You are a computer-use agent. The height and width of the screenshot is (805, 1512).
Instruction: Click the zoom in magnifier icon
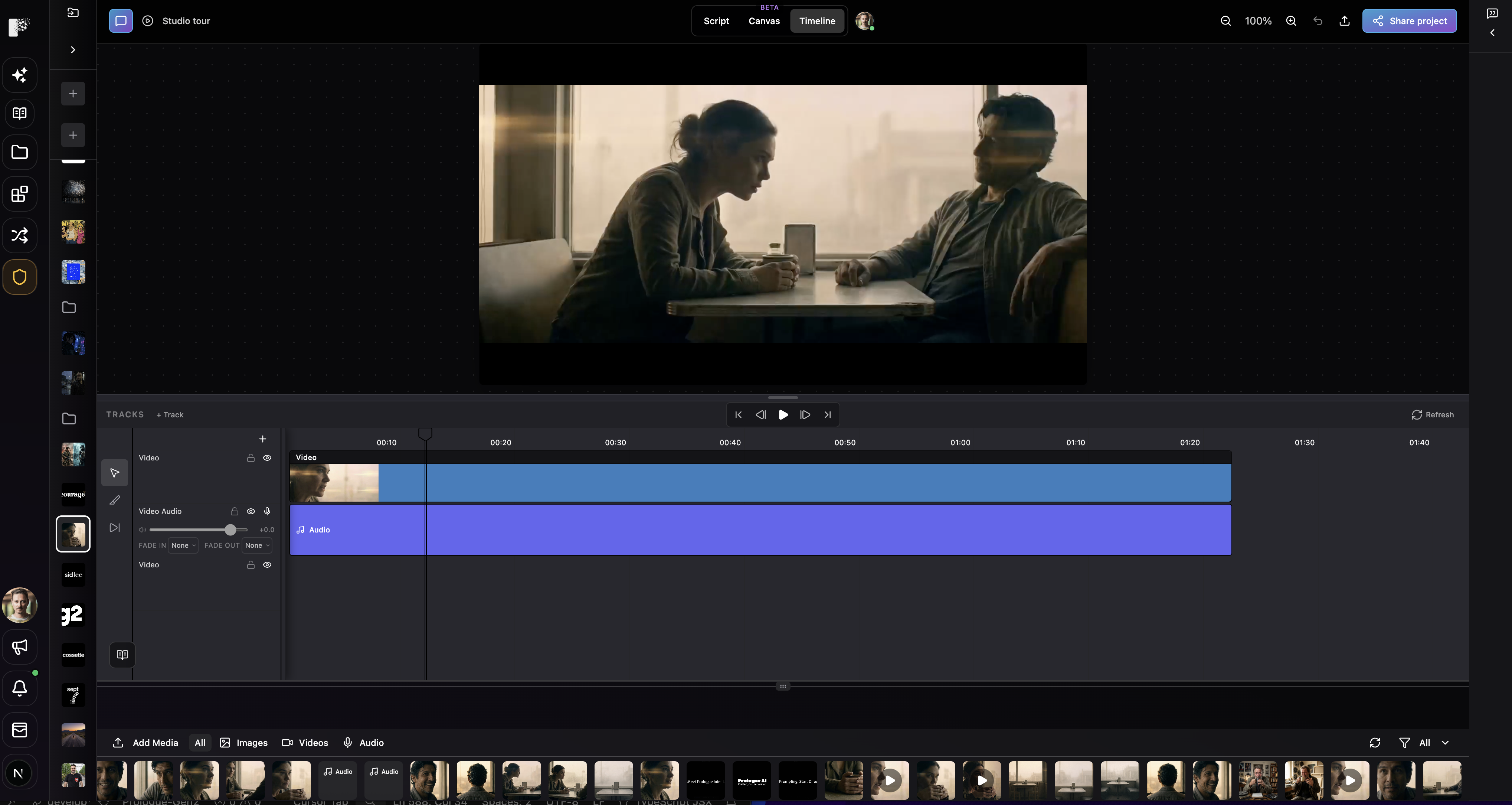click(x=1291, y=21)
